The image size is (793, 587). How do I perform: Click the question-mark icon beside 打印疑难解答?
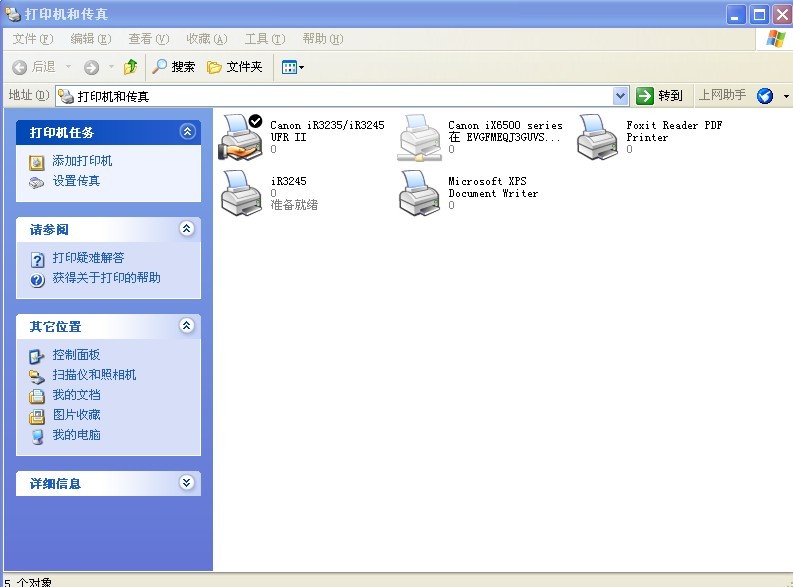coord(37,260)
